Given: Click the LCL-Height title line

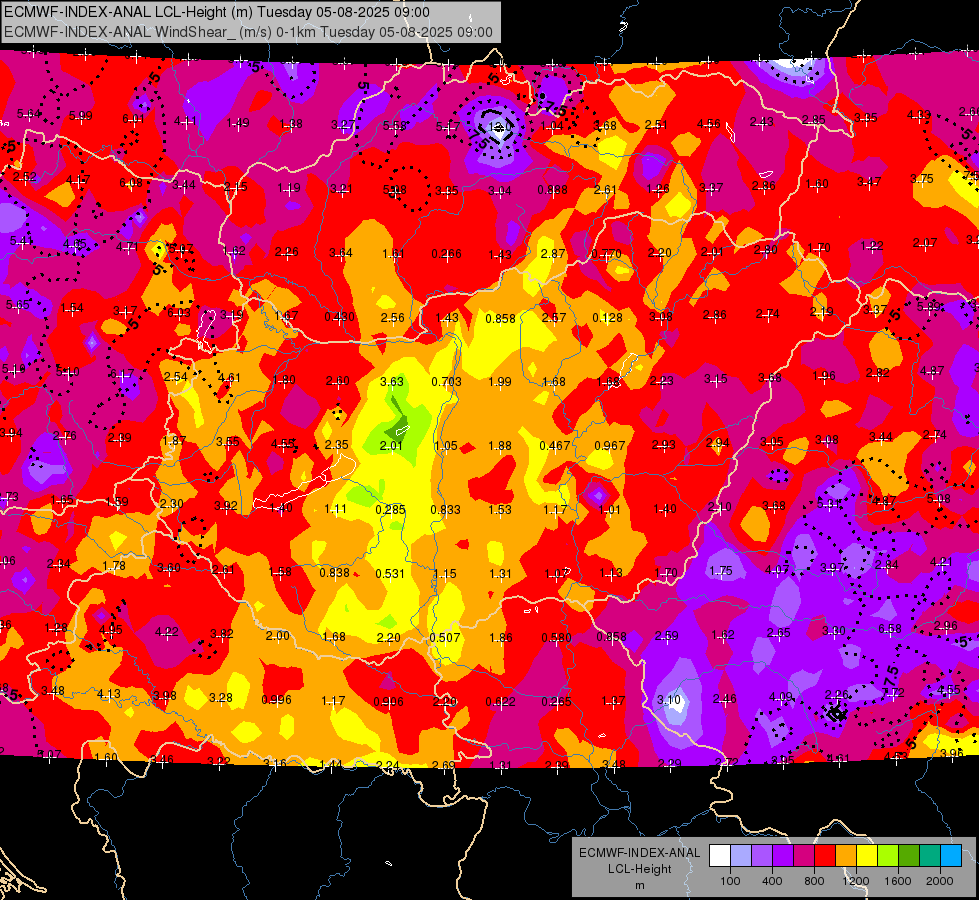Looking at the screenshot, I should pyautogui.click(x=217, y=12).
